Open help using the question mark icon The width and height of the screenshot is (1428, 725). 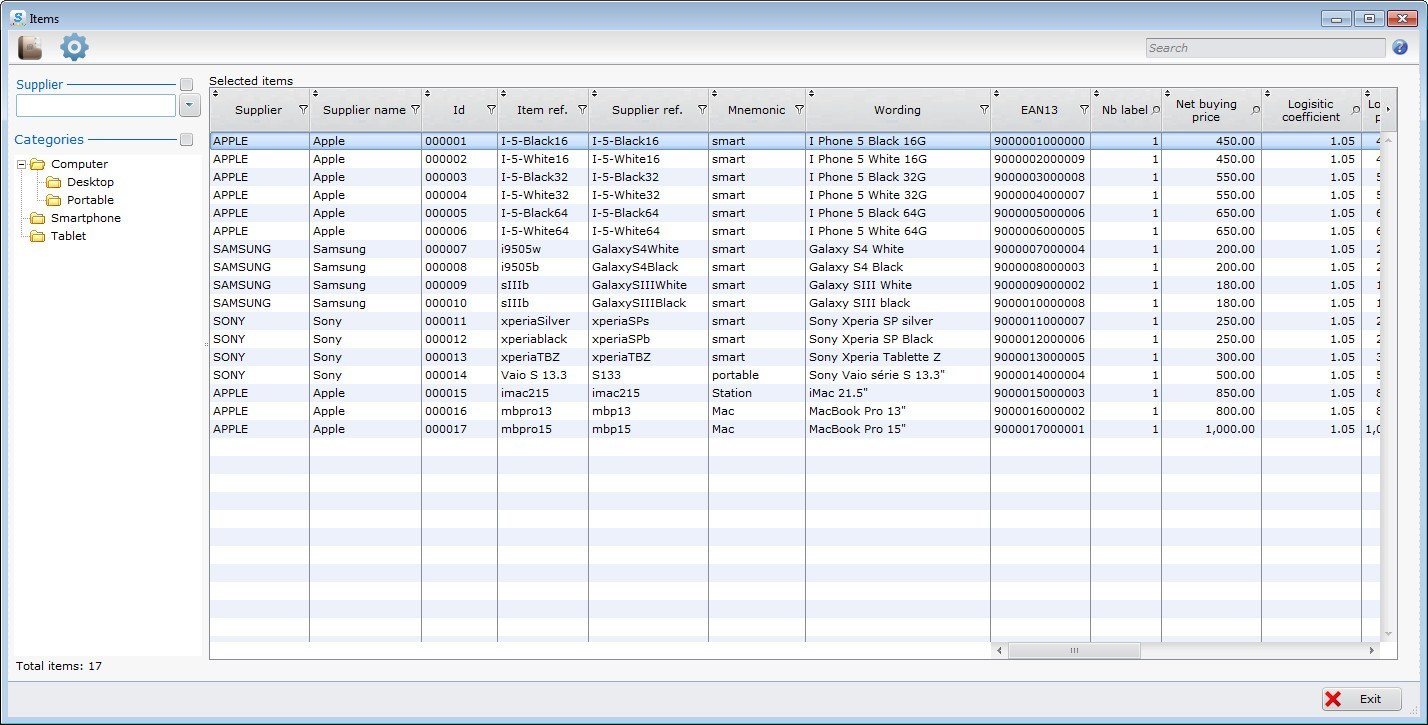(x=1400, y=47)
